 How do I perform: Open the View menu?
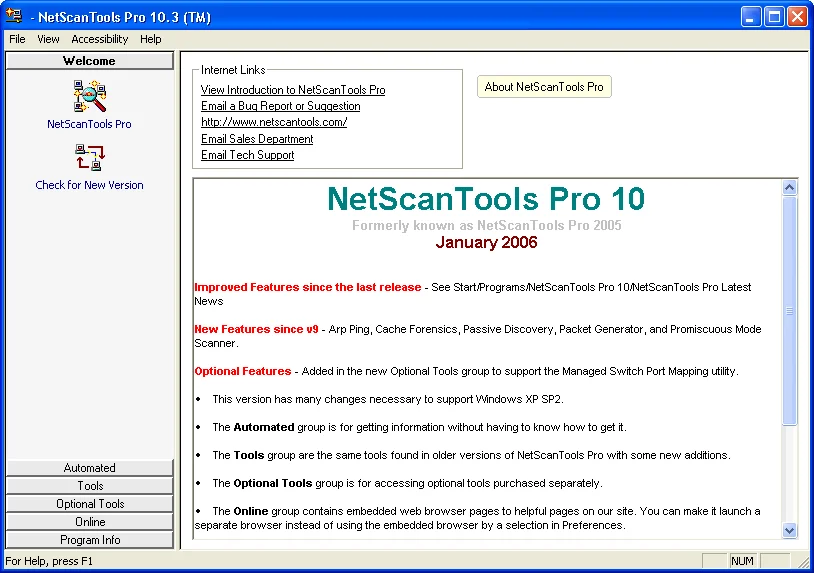48,39
